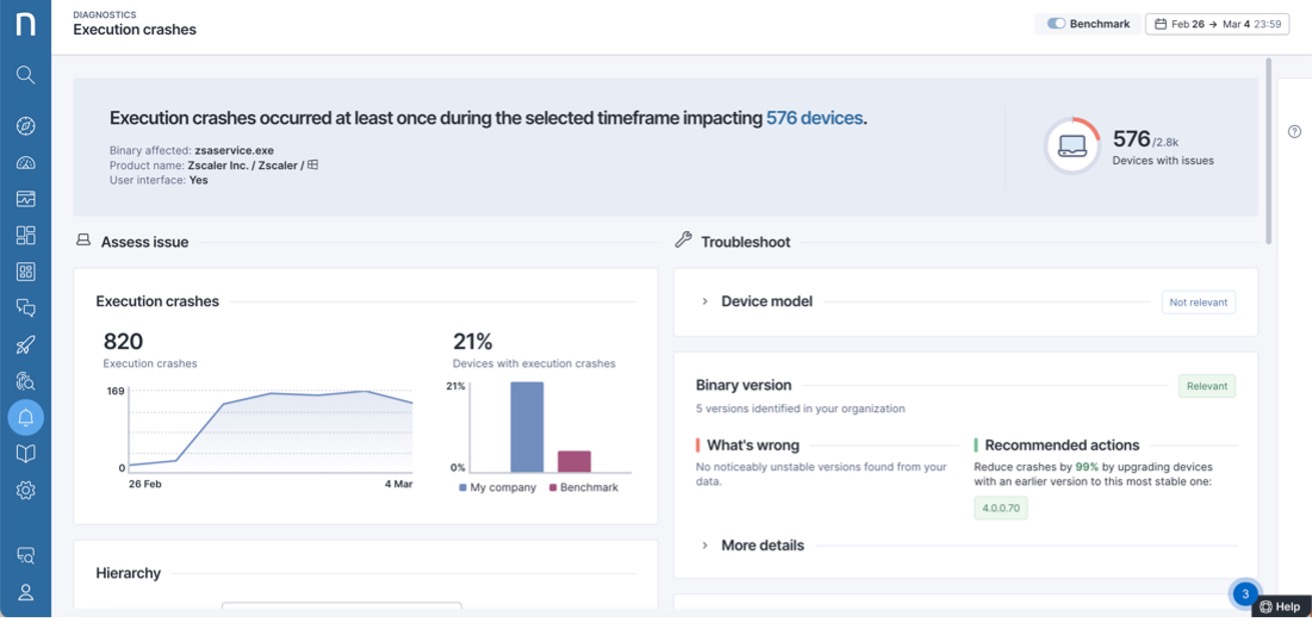The height and width of the screenshot is (620, 1316).
Task: Toggle the Benchmark switch
Action: 1056,24
